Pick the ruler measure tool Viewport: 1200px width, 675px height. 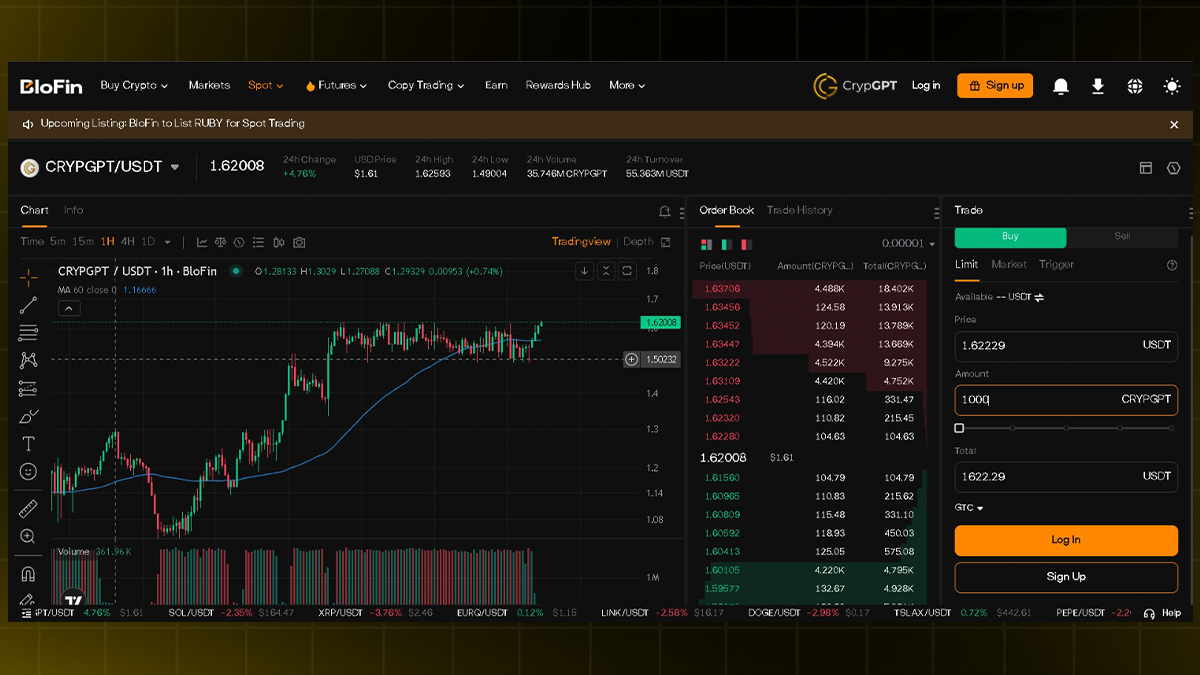[28, 508]
